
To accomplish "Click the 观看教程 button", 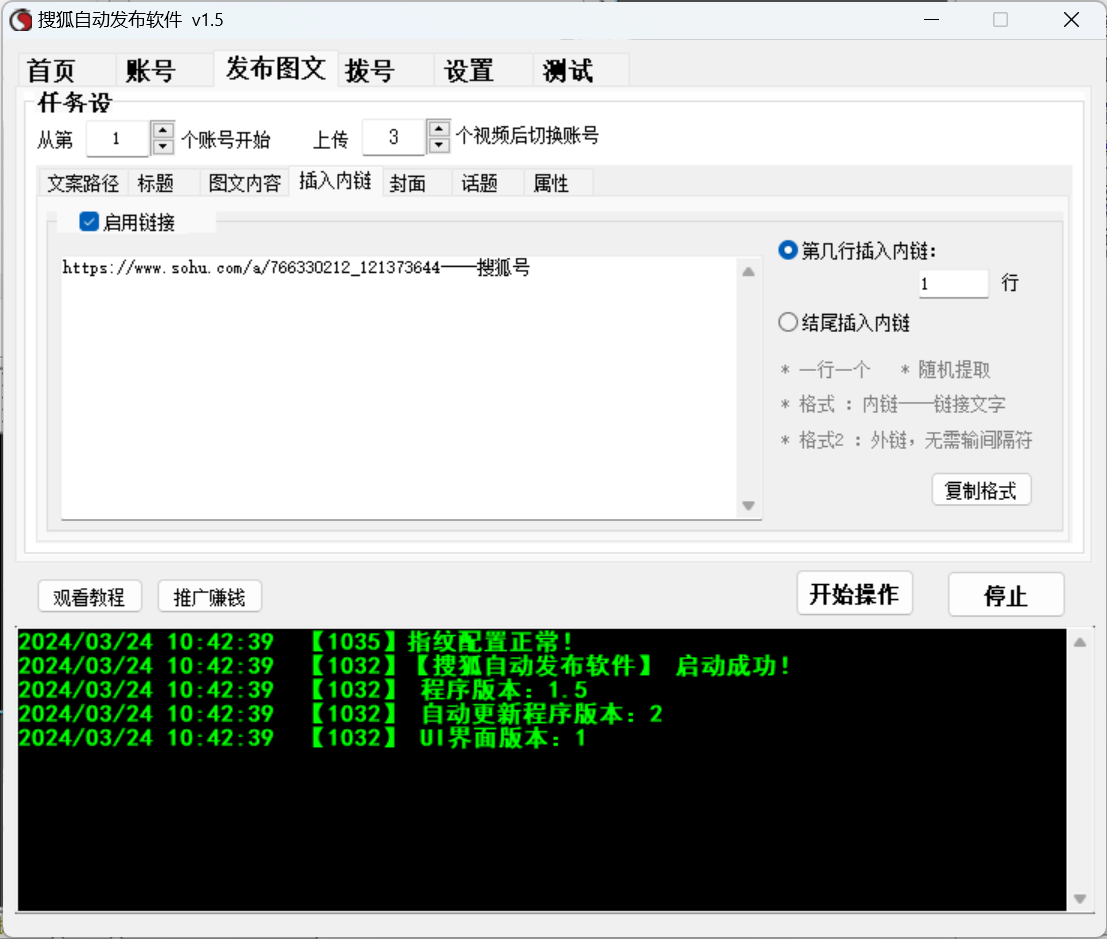I will tap(90, 597).
